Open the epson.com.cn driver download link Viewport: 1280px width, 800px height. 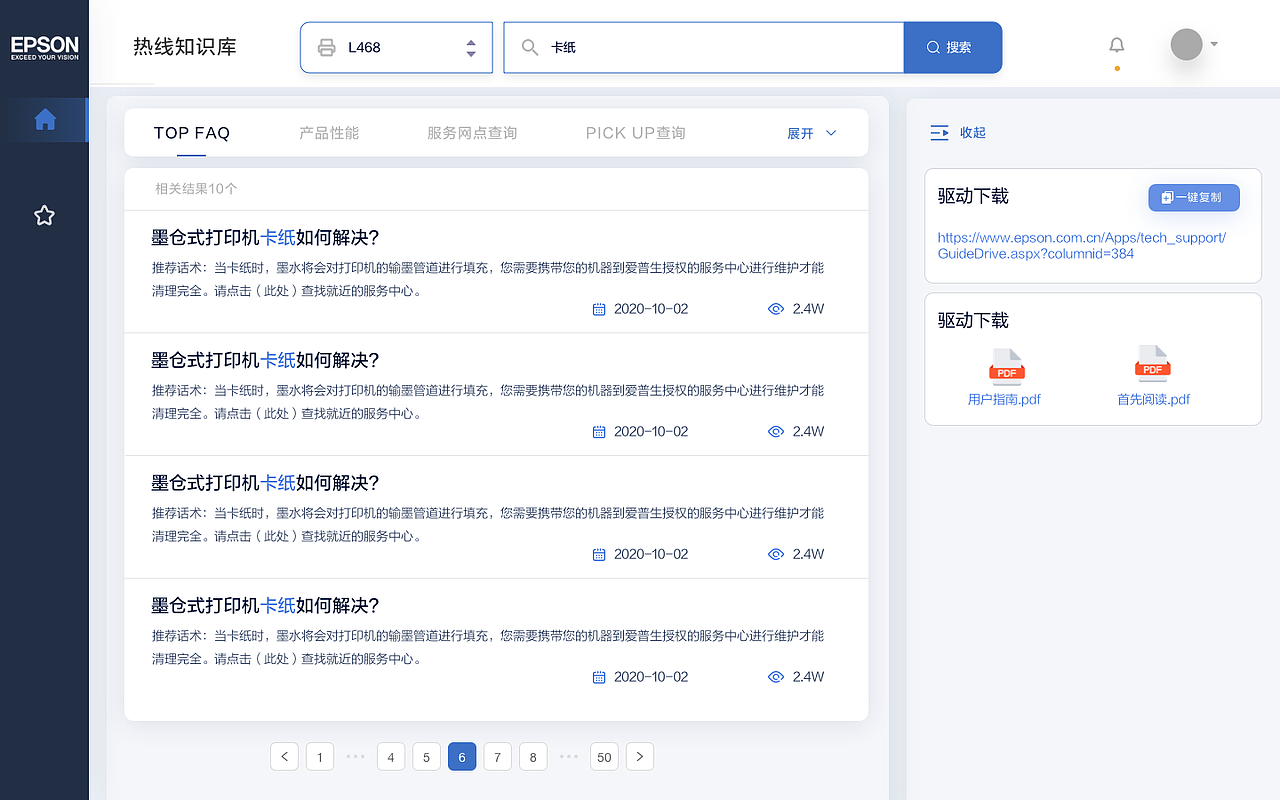point(1082,245)
